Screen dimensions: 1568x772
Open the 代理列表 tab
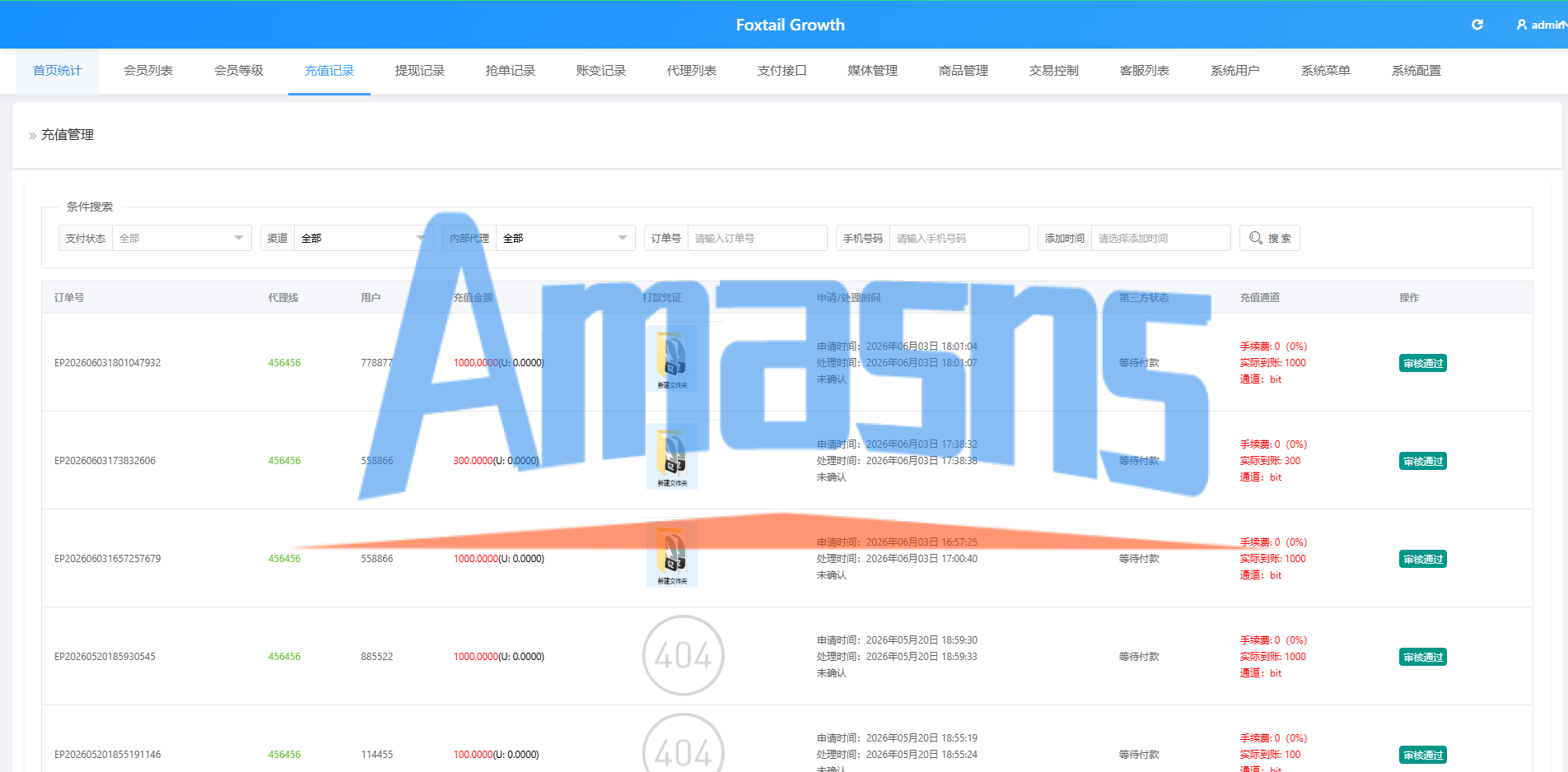tap(692, 71)
